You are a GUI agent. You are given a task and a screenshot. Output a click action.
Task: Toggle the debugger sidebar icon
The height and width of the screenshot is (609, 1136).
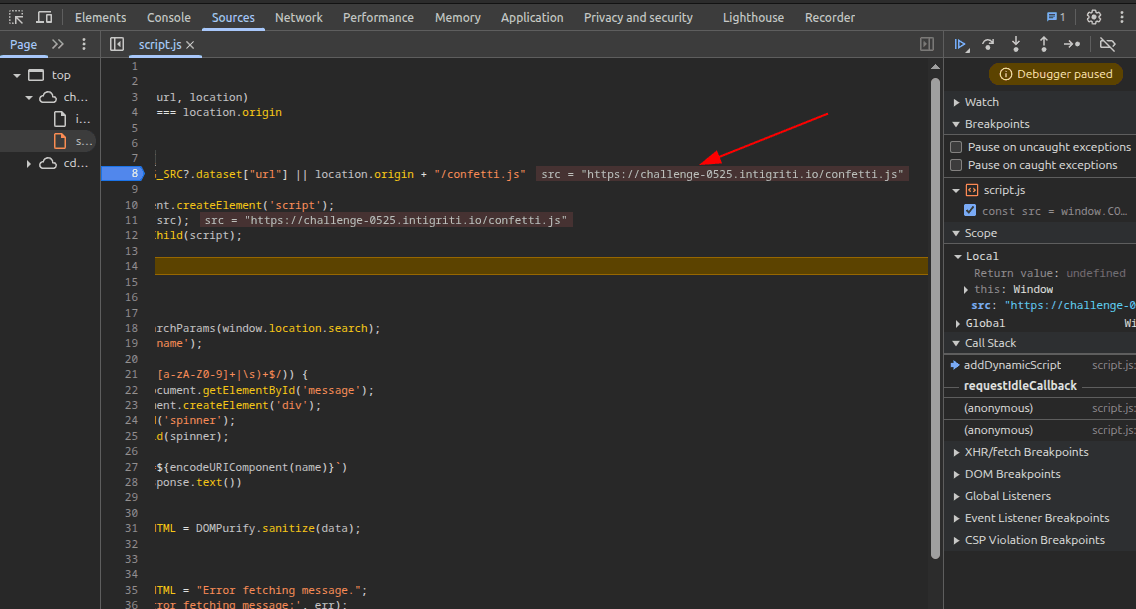tap(927, 44)
